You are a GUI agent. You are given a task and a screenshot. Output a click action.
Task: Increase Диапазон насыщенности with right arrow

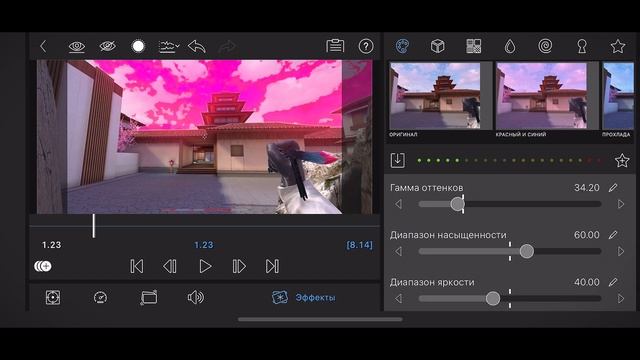621,251
